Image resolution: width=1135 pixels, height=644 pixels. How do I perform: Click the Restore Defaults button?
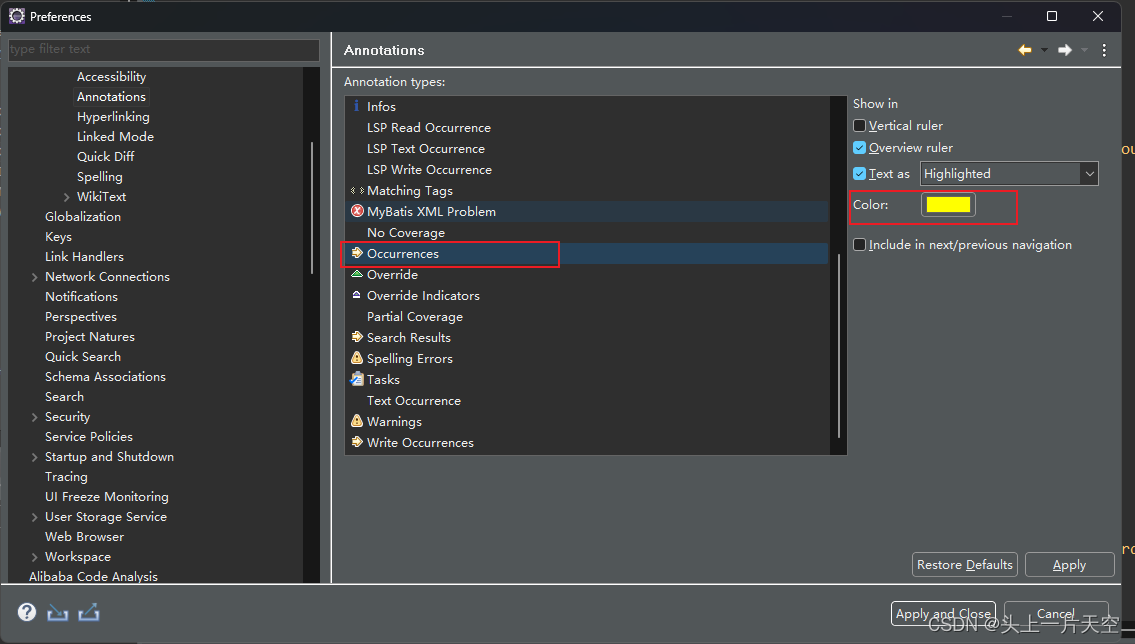[x=965, y=564]
